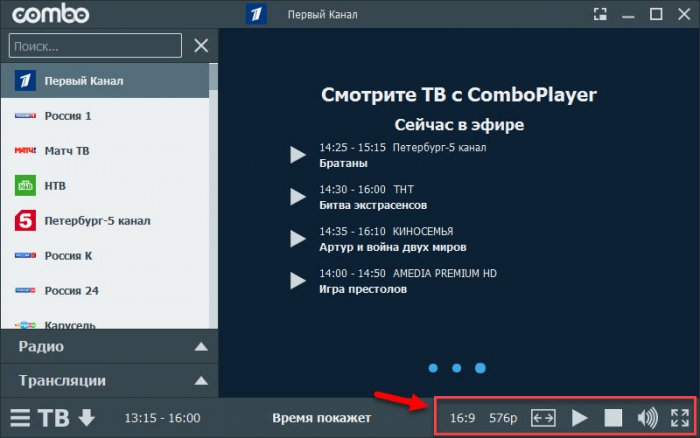Select the Первый Канал channel
Screen dimensions: 700x438
pos(105,81)
